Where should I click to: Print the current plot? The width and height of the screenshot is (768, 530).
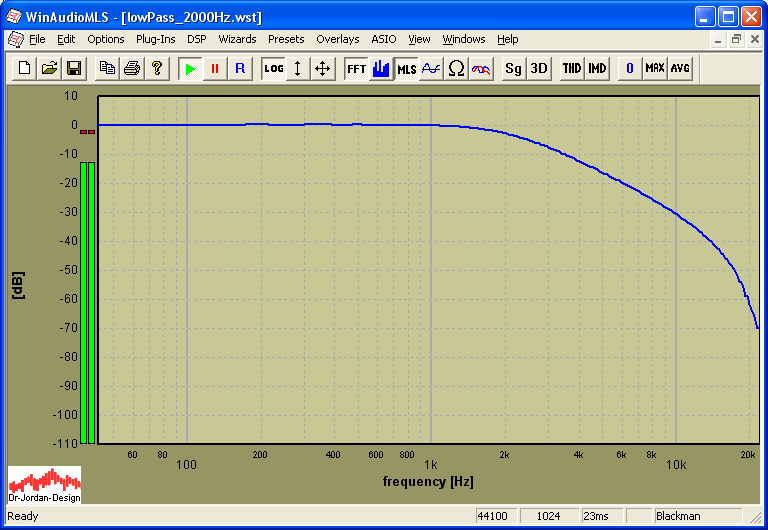[132, 68]
